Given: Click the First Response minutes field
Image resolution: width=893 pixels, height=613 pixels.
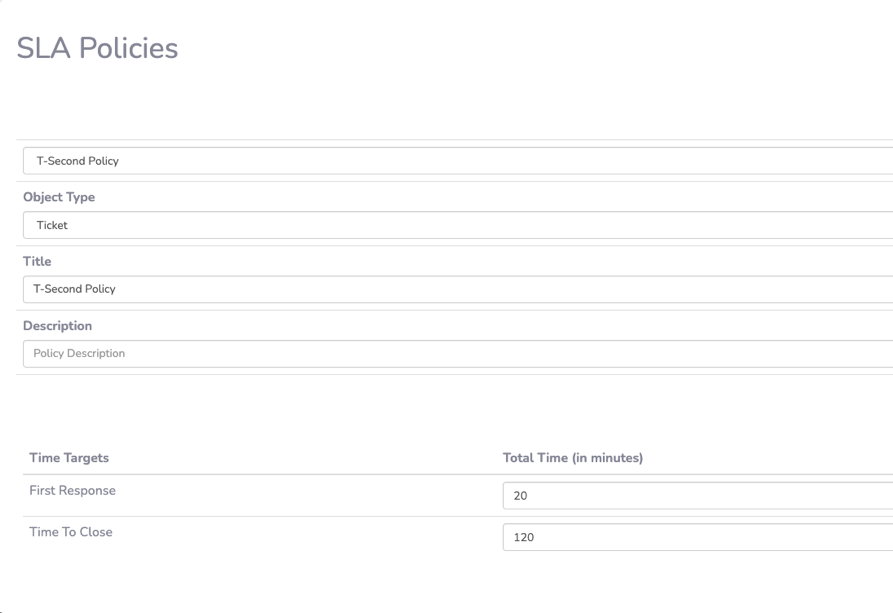Looking at the screenshot, I should (x=698, y=496).
